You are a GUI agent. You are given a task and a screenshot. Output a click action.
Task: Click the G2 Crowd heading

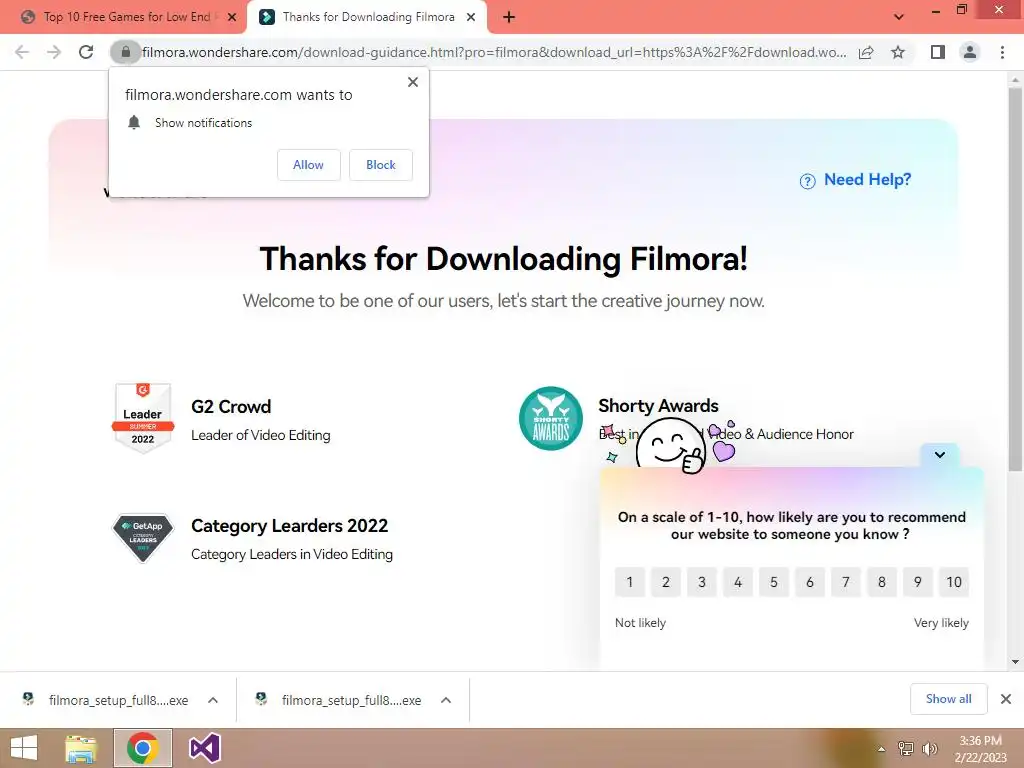(231, 406)
